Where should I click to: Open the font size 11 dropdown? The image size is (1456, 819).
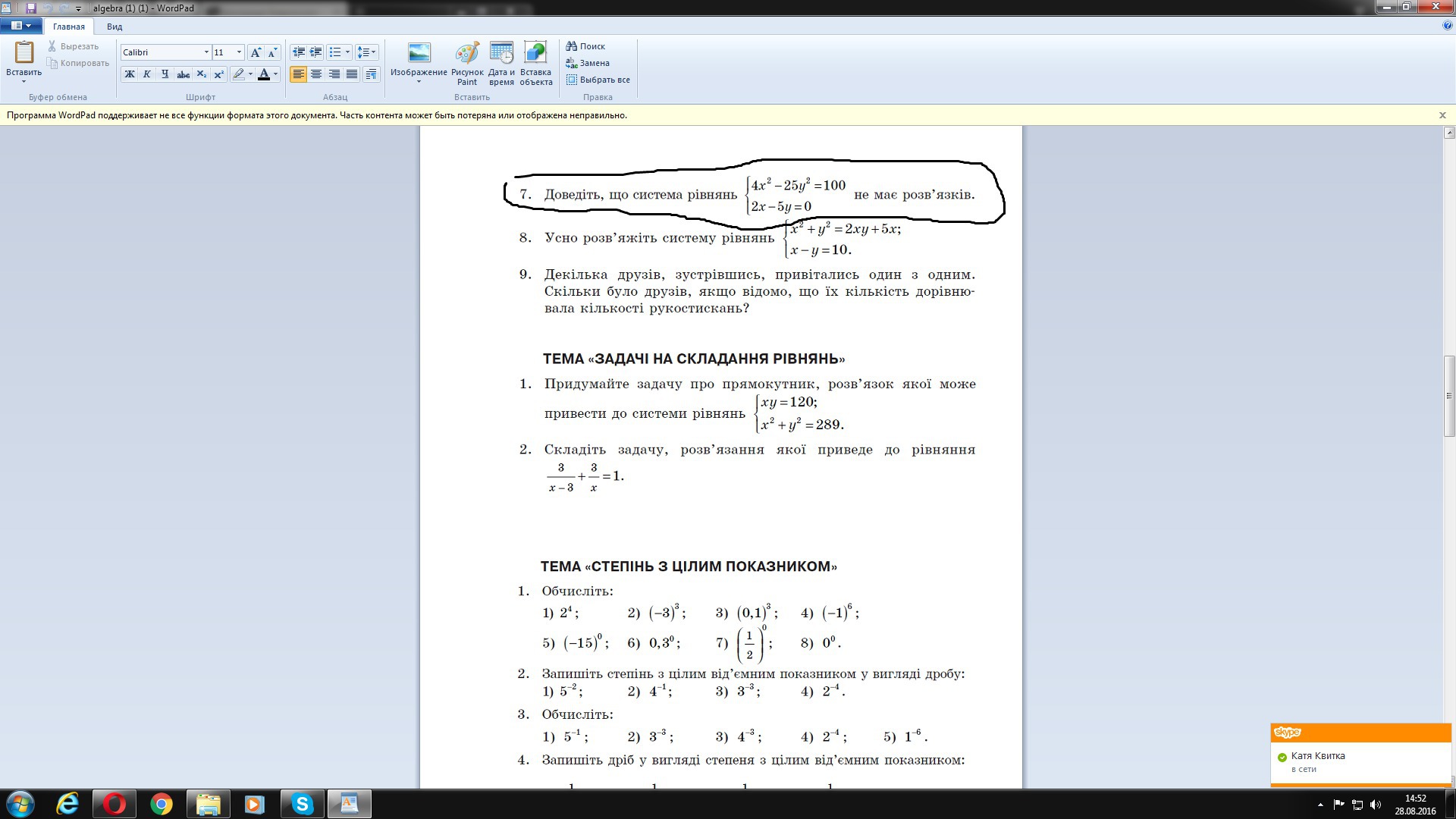239,52
